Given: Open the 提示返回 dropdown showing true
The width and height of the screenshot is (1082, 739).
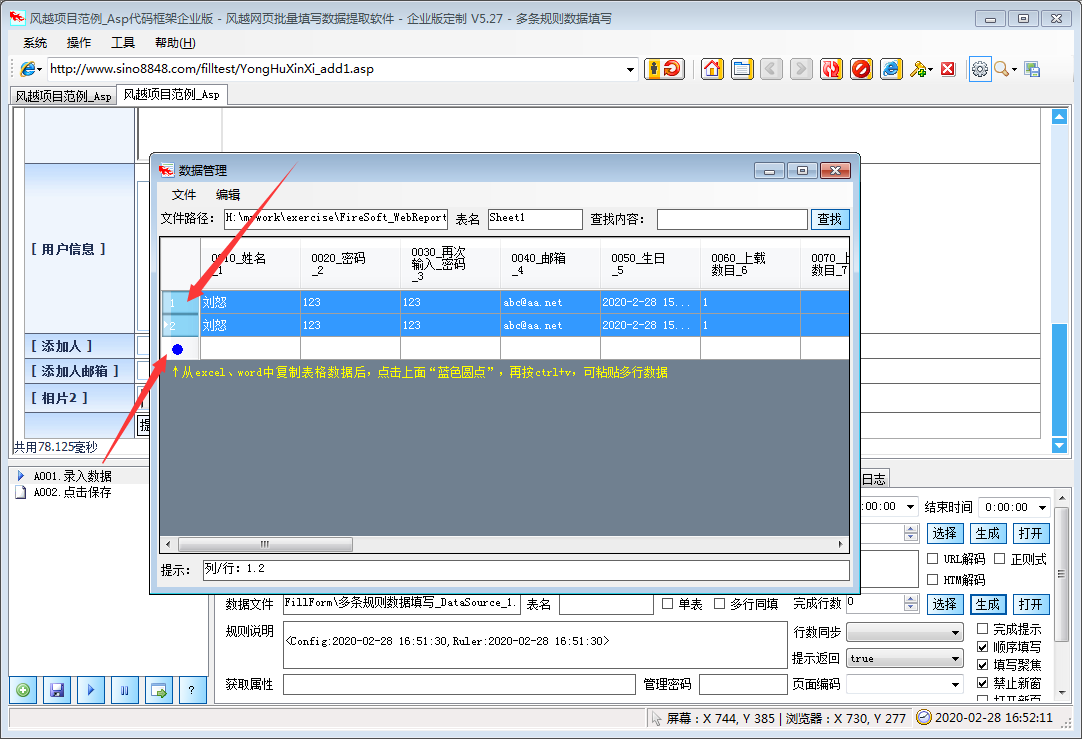Looking at the screenshot, I should pos(955,658).
